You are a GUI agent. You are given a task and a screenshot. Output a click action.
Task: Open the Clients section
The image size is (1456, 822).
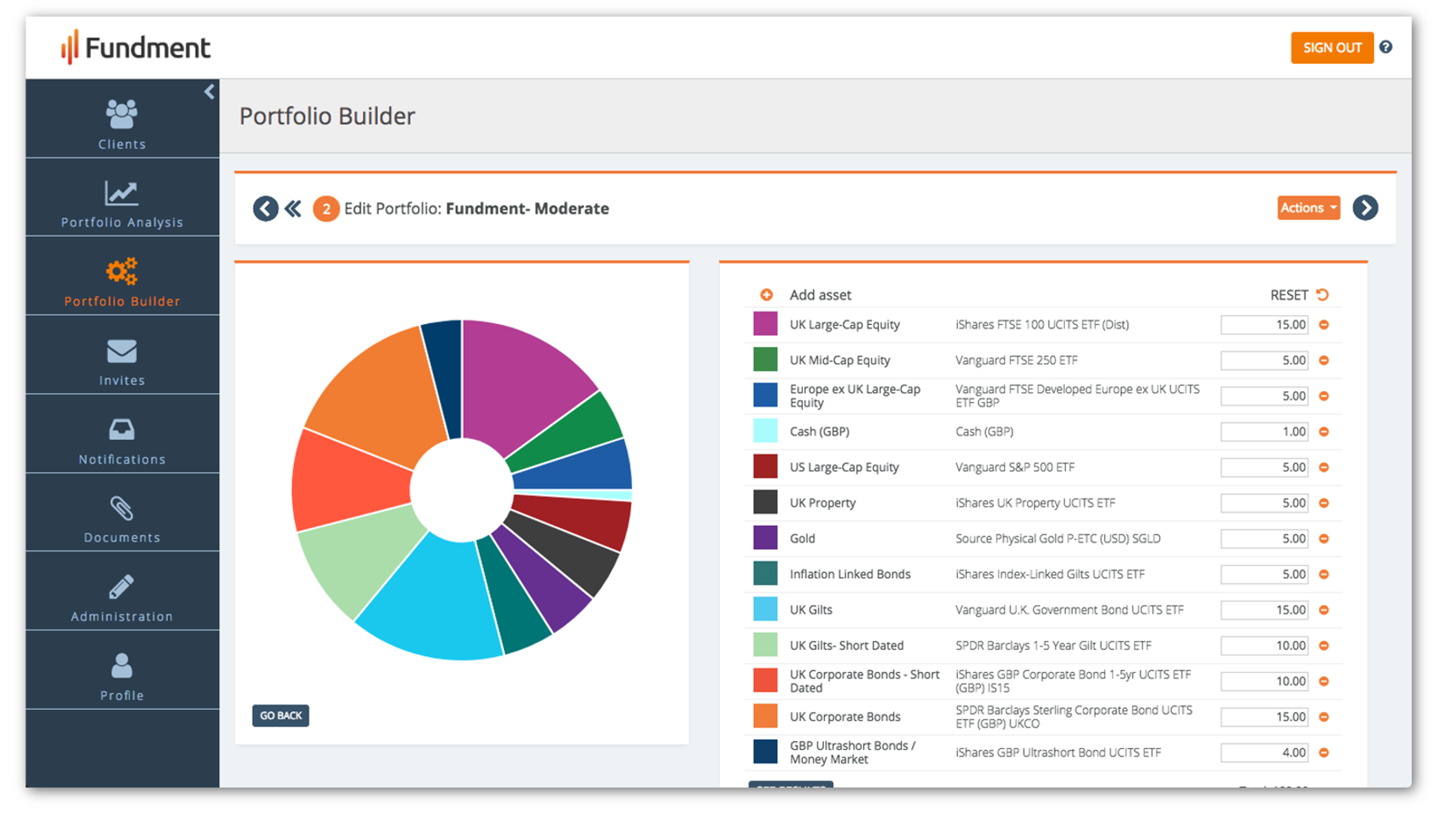122,119
